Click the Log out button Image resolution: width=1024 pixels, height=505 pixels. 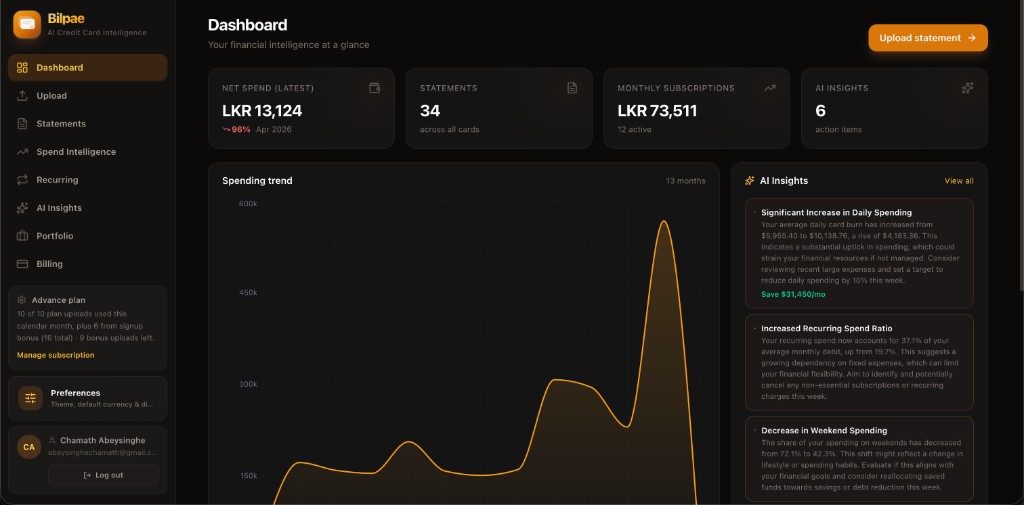(x=103, y=475)
